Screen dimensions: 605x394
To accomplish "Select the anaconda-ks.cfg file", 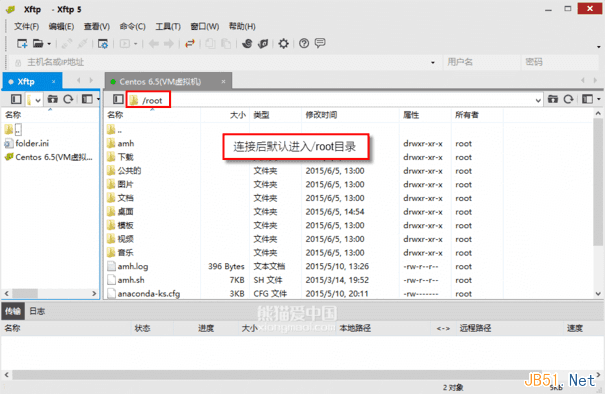I will [149, 294].
